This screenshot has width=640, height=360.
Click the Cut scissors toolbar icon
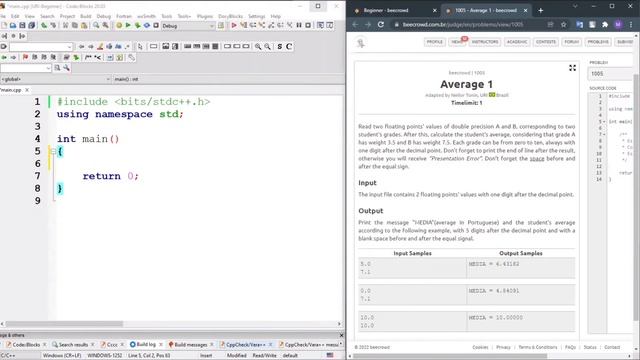click(x=65, y=25)
